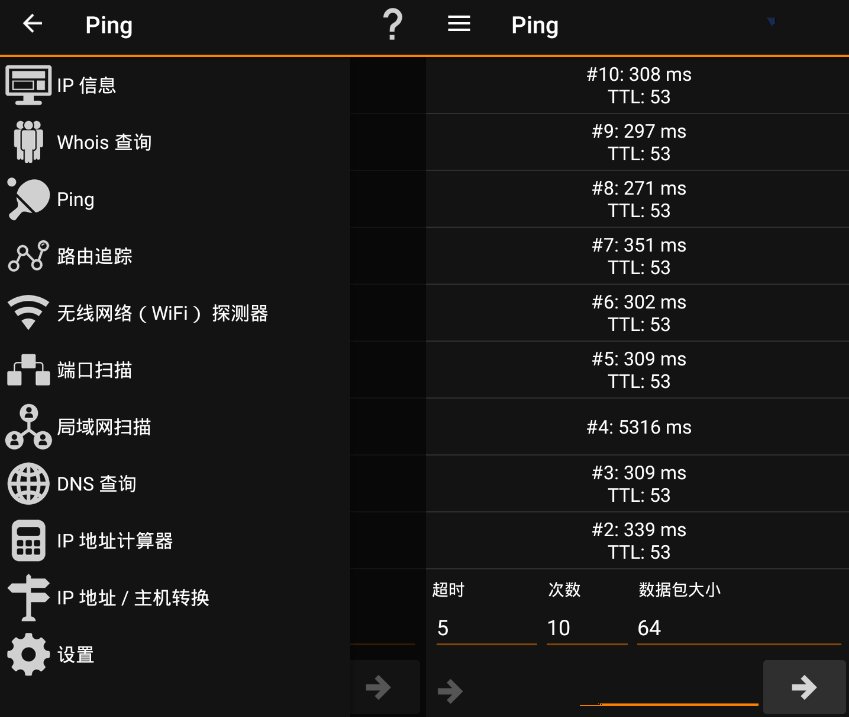Open Whois 查询 people icon
The image size is (849, 717).
[28, 142]
